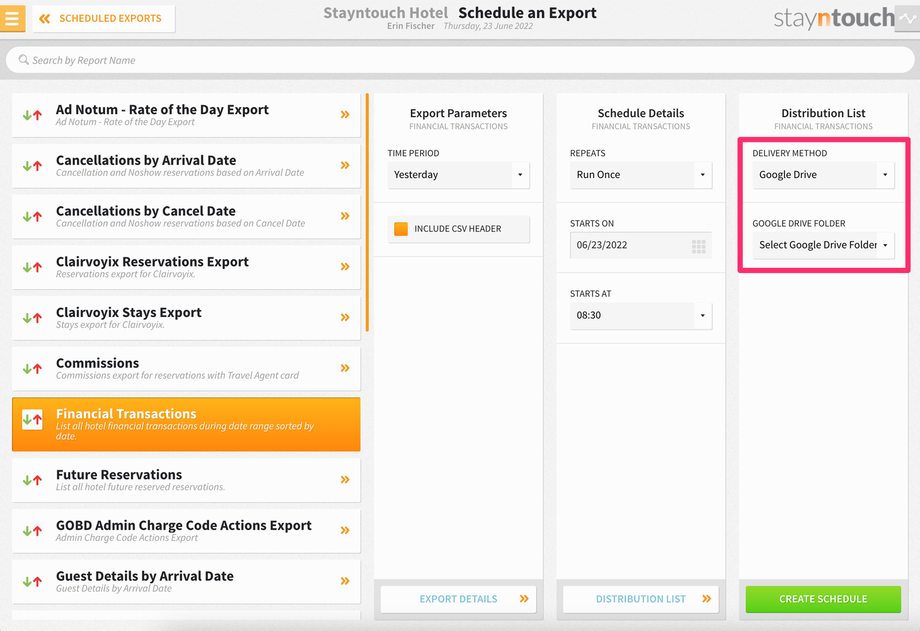Click the Distribution List button
Screen dimensions: 920x631
tap(641, 599)
